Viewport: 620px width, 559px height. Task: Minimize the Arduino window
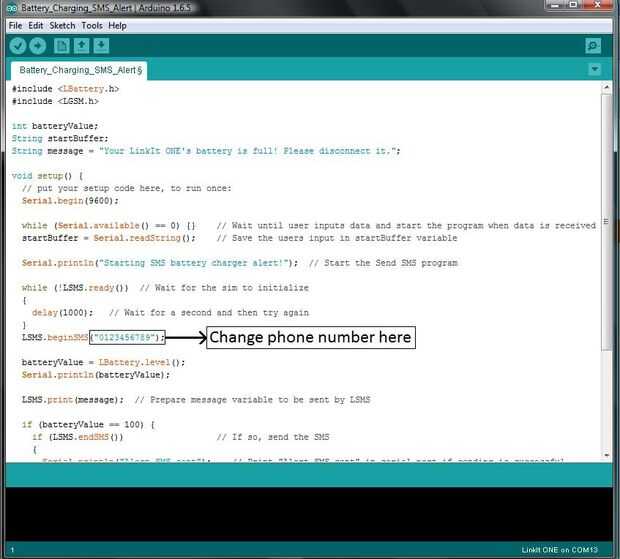point(556,4)
